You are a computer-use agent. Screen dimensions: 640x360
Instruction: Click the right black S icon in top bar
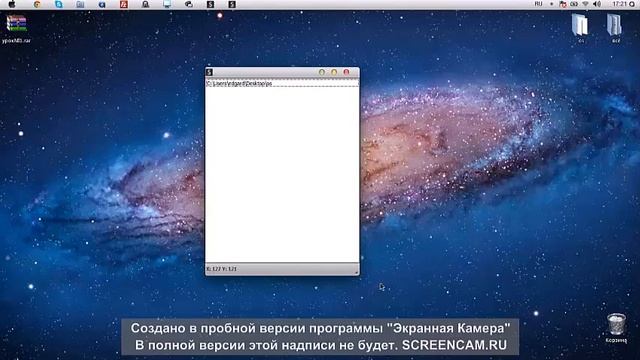coord(232,4)
